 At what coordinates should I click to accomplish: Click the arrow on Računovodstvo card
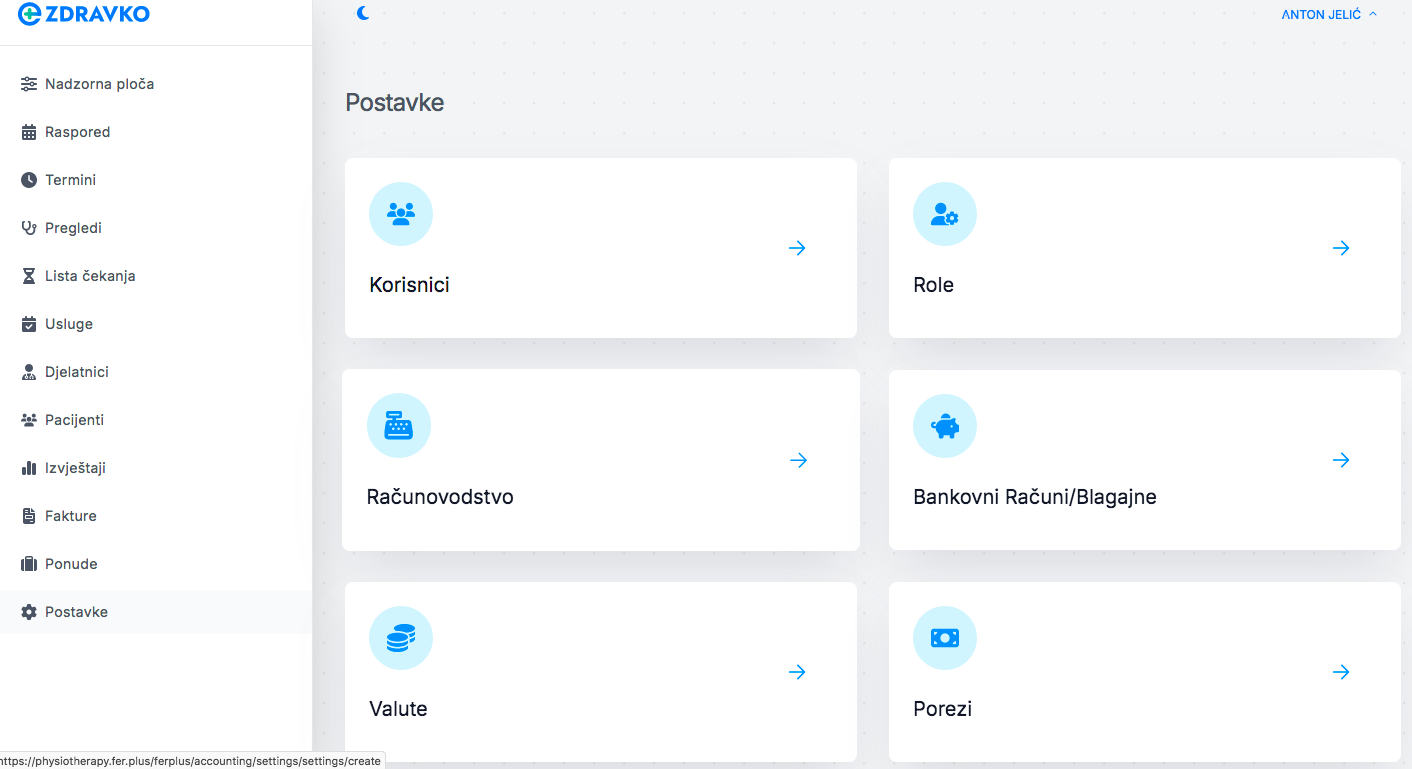click(798, 460)
